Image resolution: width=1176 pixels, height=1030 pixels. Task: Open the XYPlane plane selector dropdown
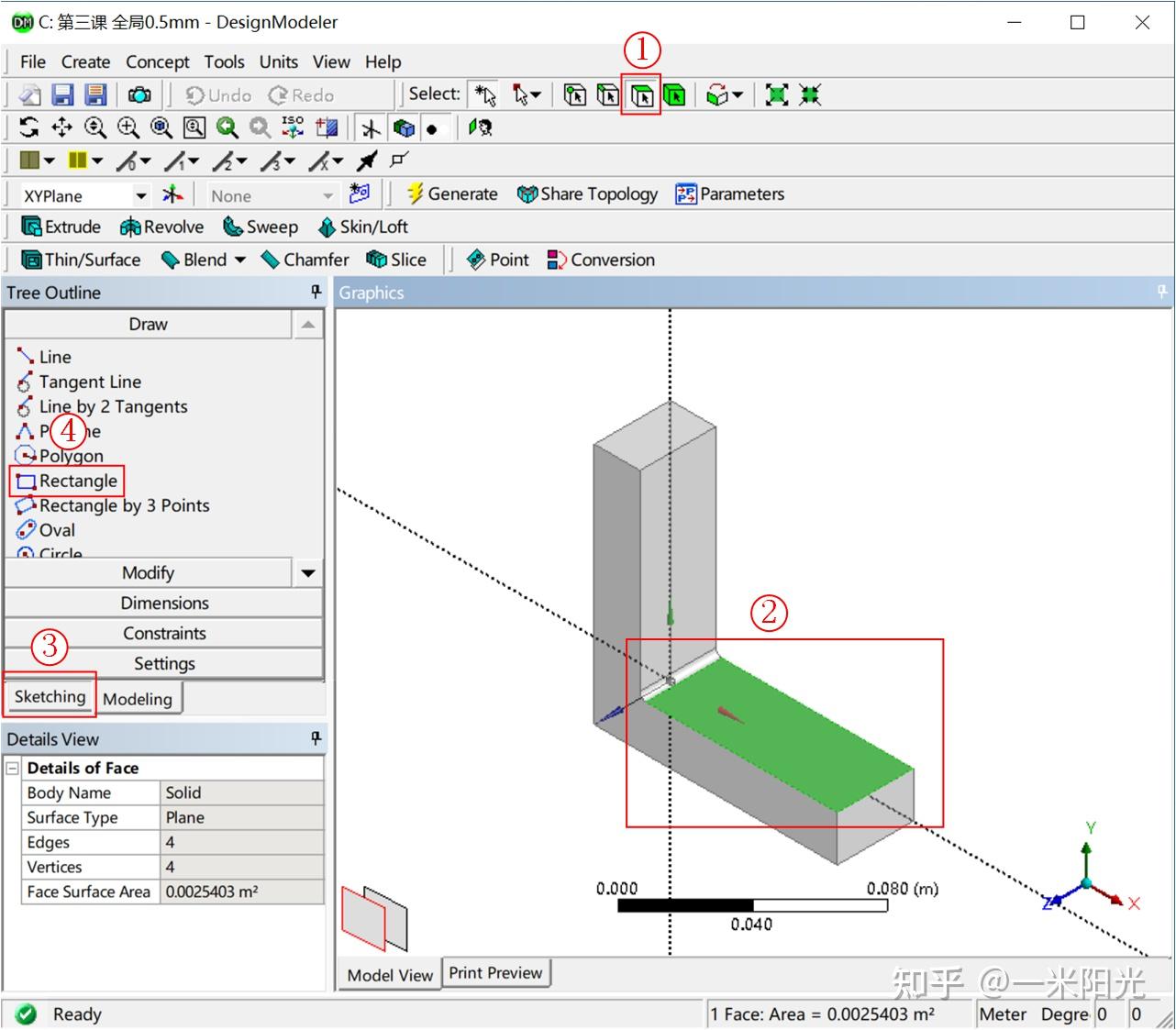tap(141, 194)
